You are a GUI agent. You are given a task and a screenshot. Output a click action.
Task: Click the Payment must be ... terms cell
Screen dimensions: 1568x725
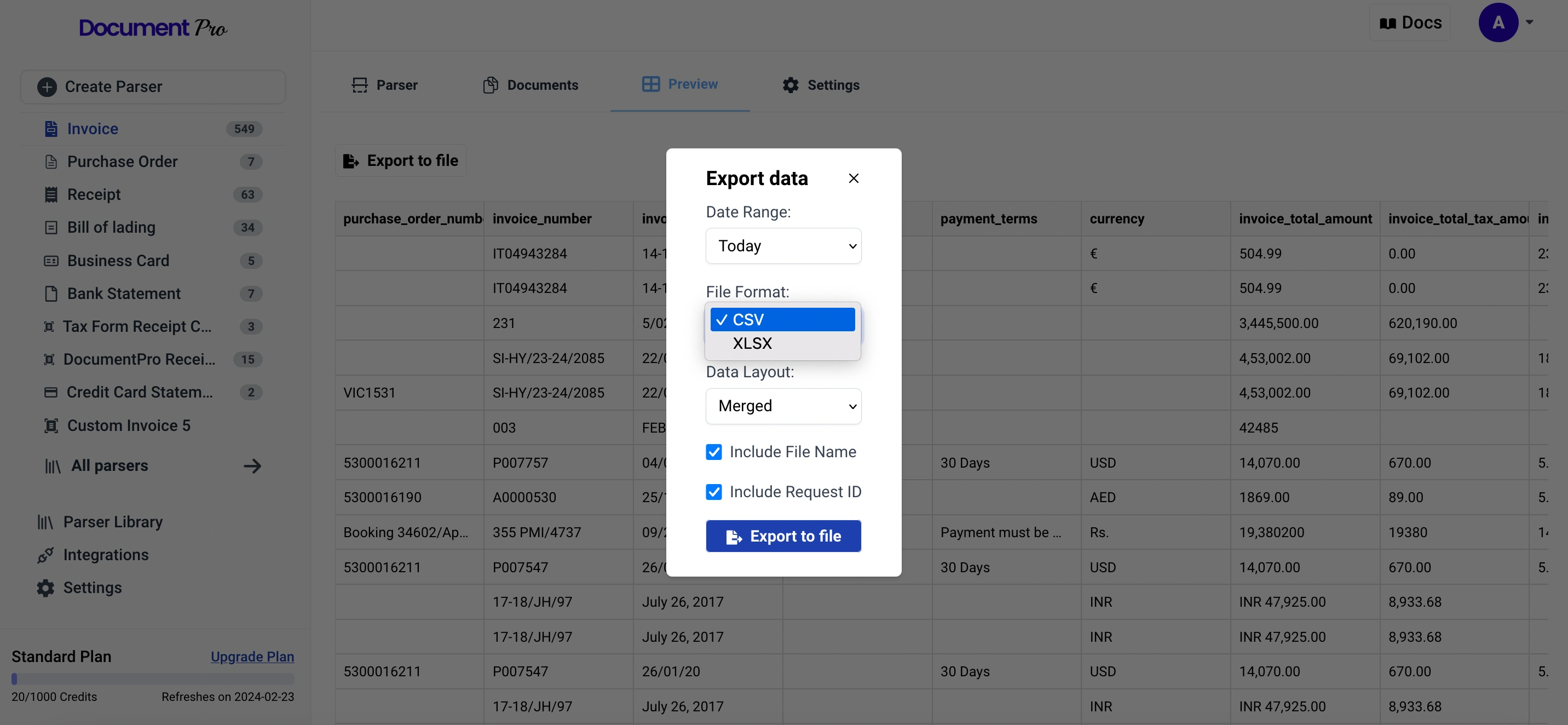pos(1007,533)
